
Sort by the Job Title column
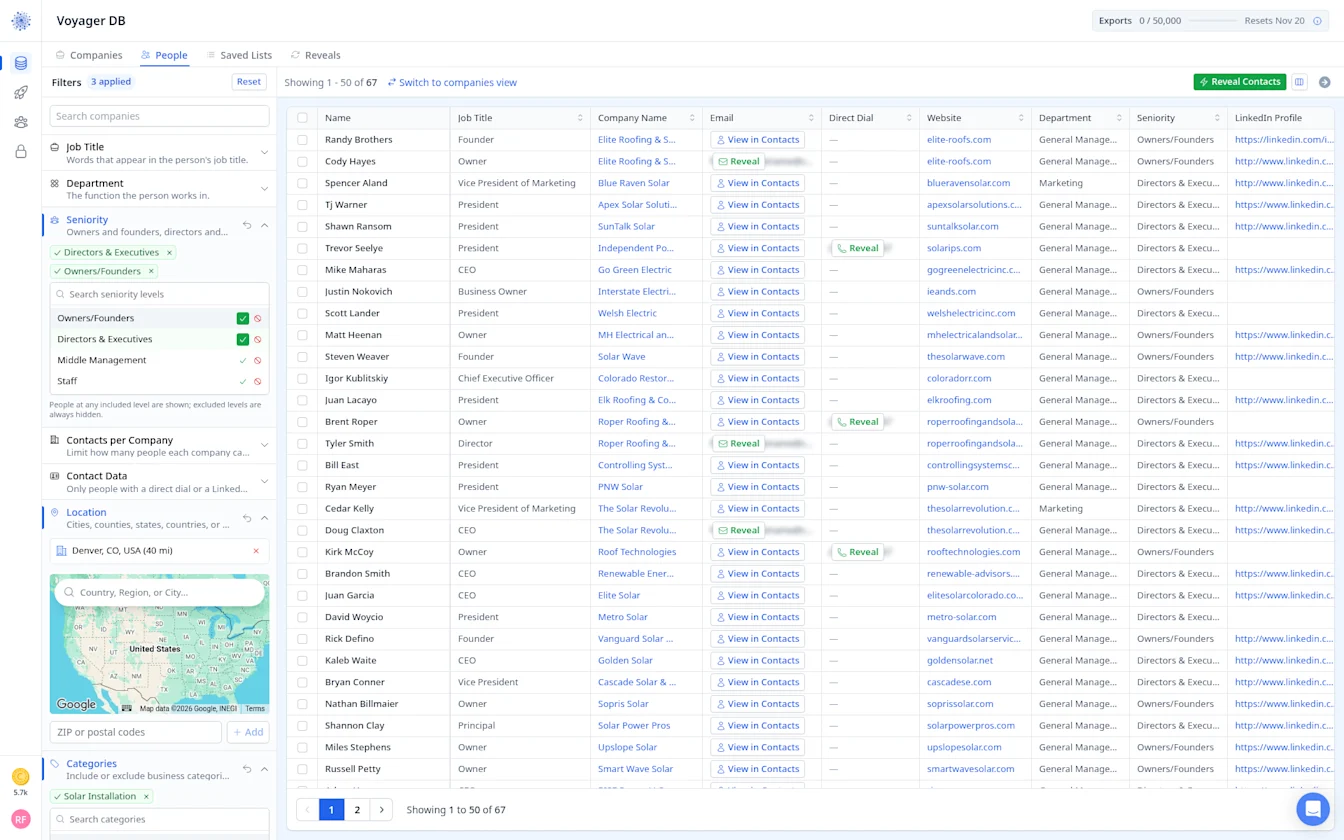coord(580,118)
